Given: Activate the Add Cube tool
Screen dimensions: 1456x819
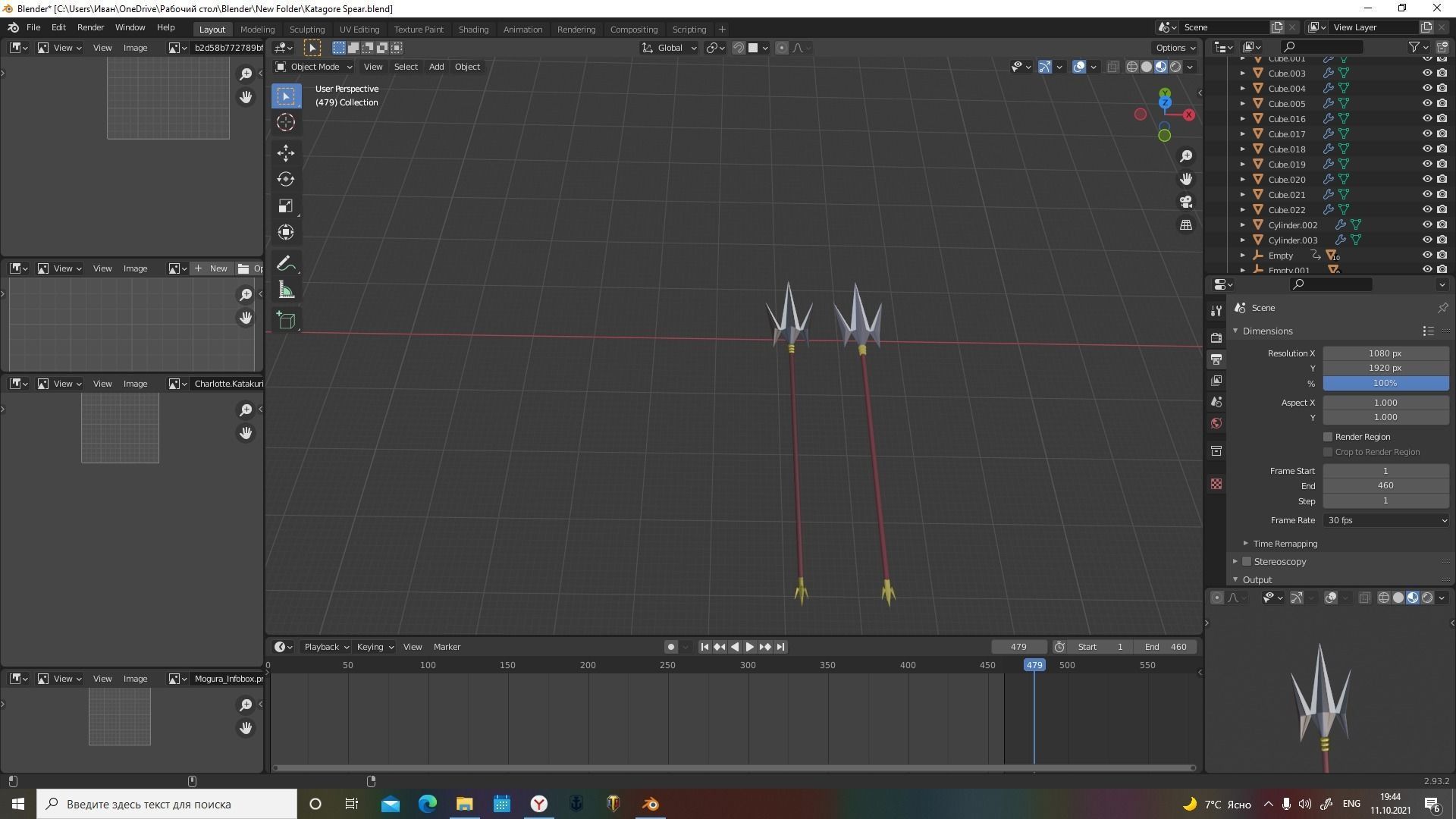Looking at the screenshot, I should pyautogui.click(x=286, y=320).
